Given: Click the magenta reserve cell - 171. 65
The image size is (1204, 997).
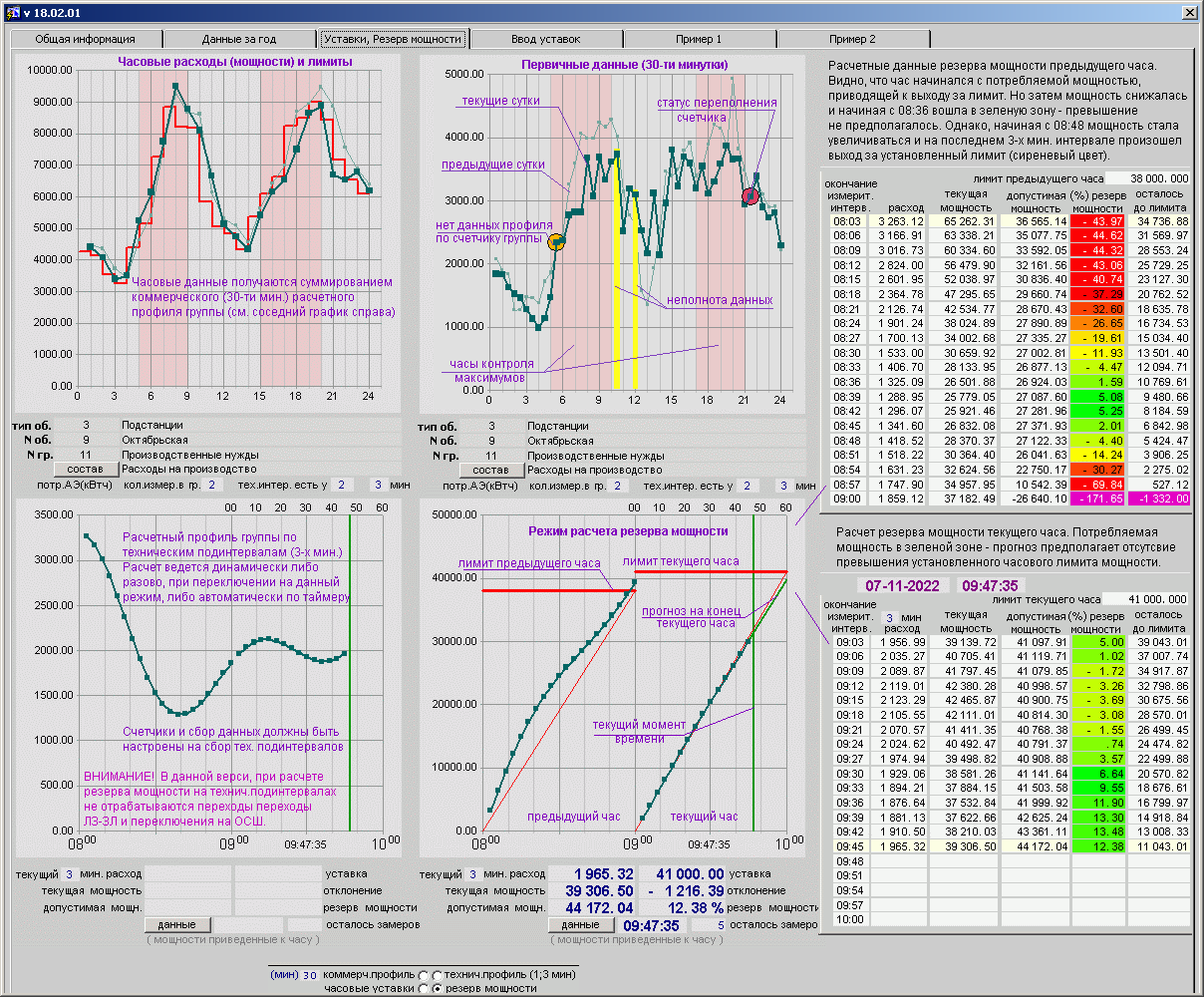Looking at the screenshot, I should 1096,498.
